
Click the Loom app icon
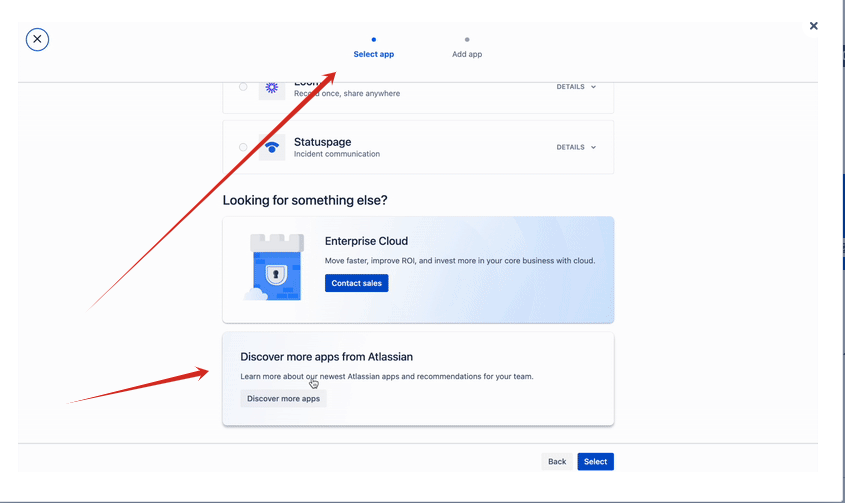272,89
